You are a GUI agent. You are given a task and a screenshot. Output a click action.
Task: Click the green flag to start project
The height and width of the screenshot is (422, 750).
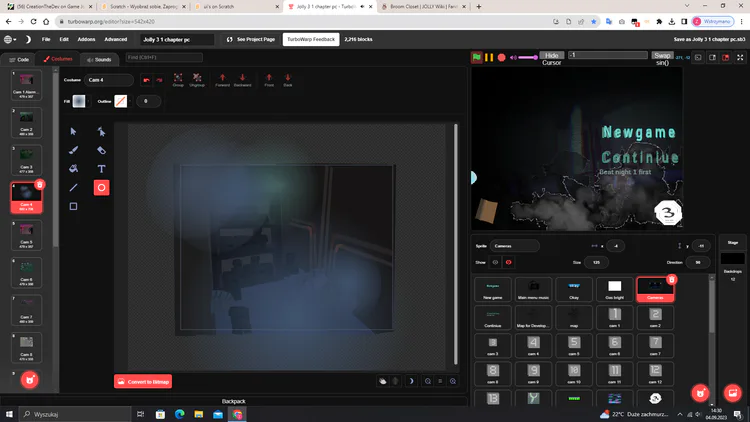(476, 57)
